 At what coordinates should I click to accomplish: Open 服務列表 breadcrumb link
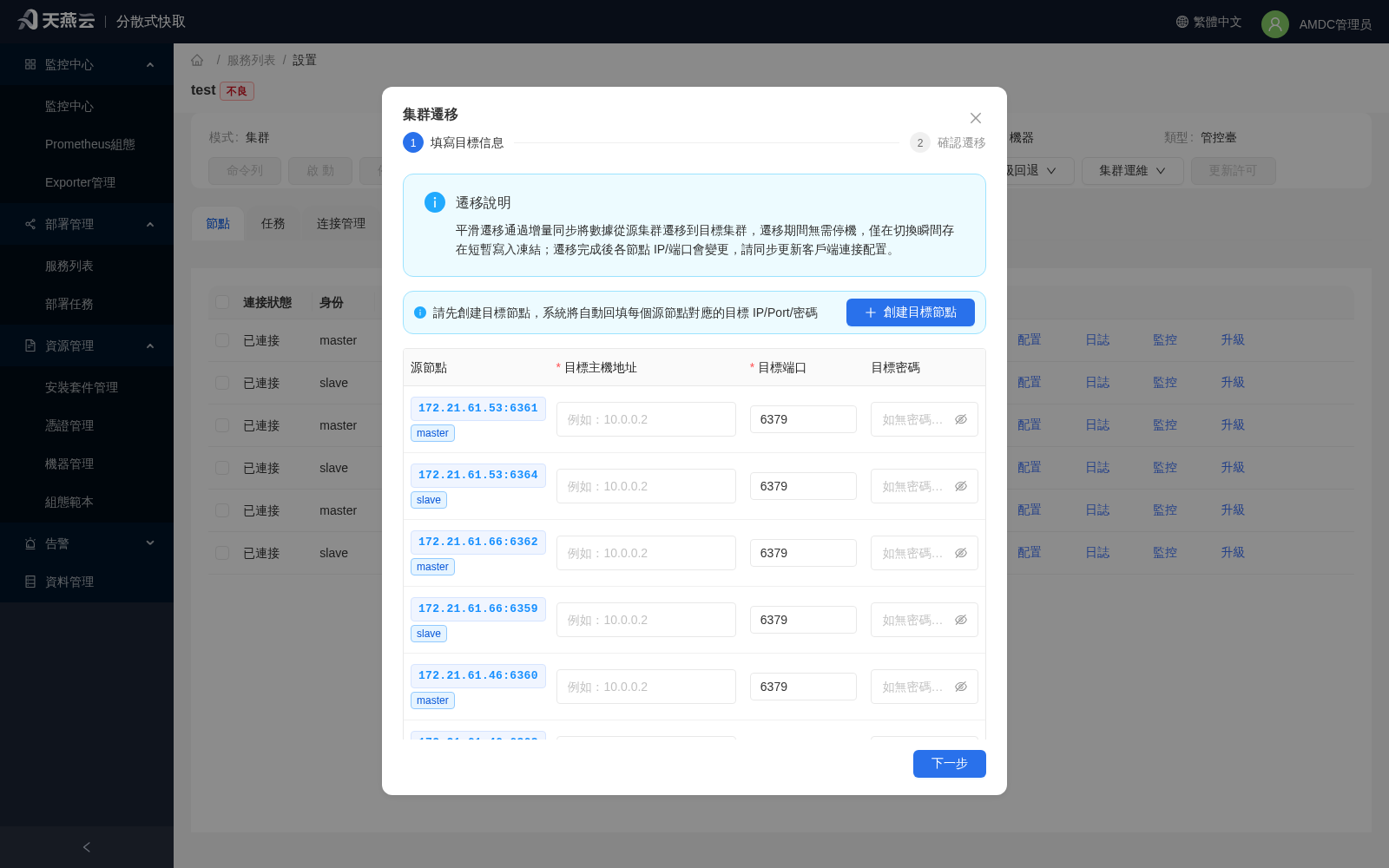[251, 60]
